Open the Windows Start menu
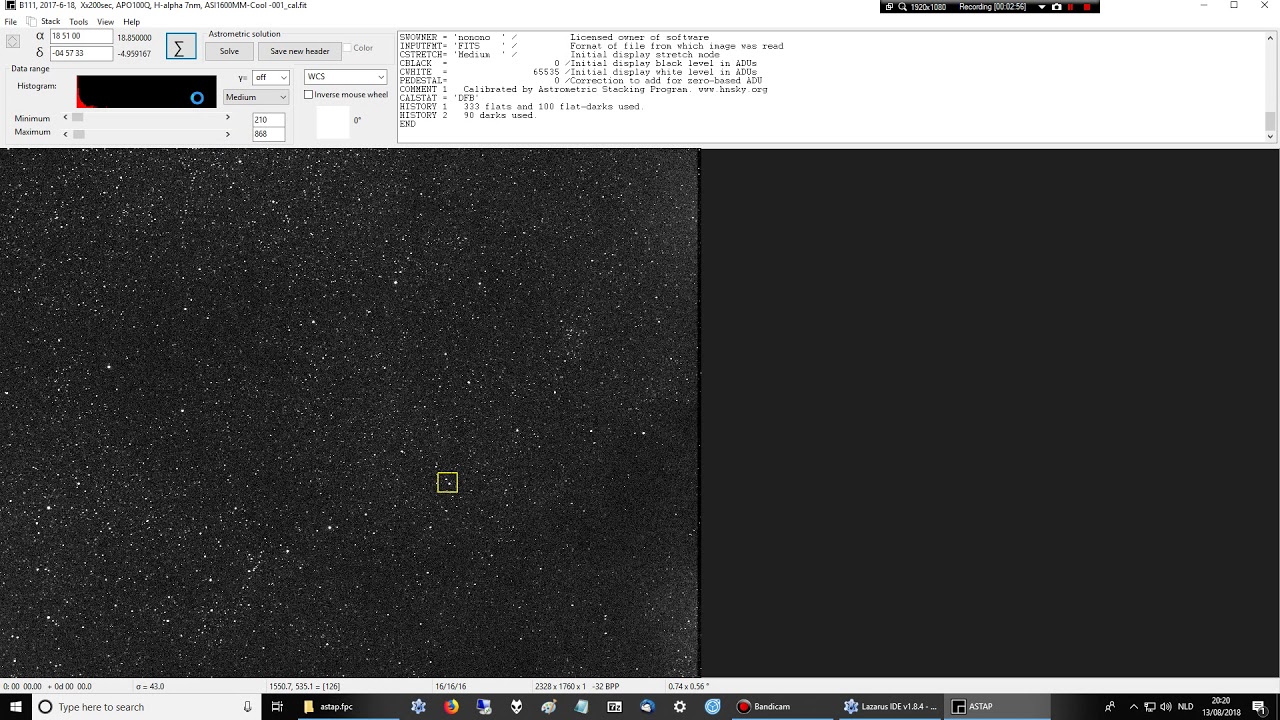Screen dimensions: 1280x720 point(15,707)
